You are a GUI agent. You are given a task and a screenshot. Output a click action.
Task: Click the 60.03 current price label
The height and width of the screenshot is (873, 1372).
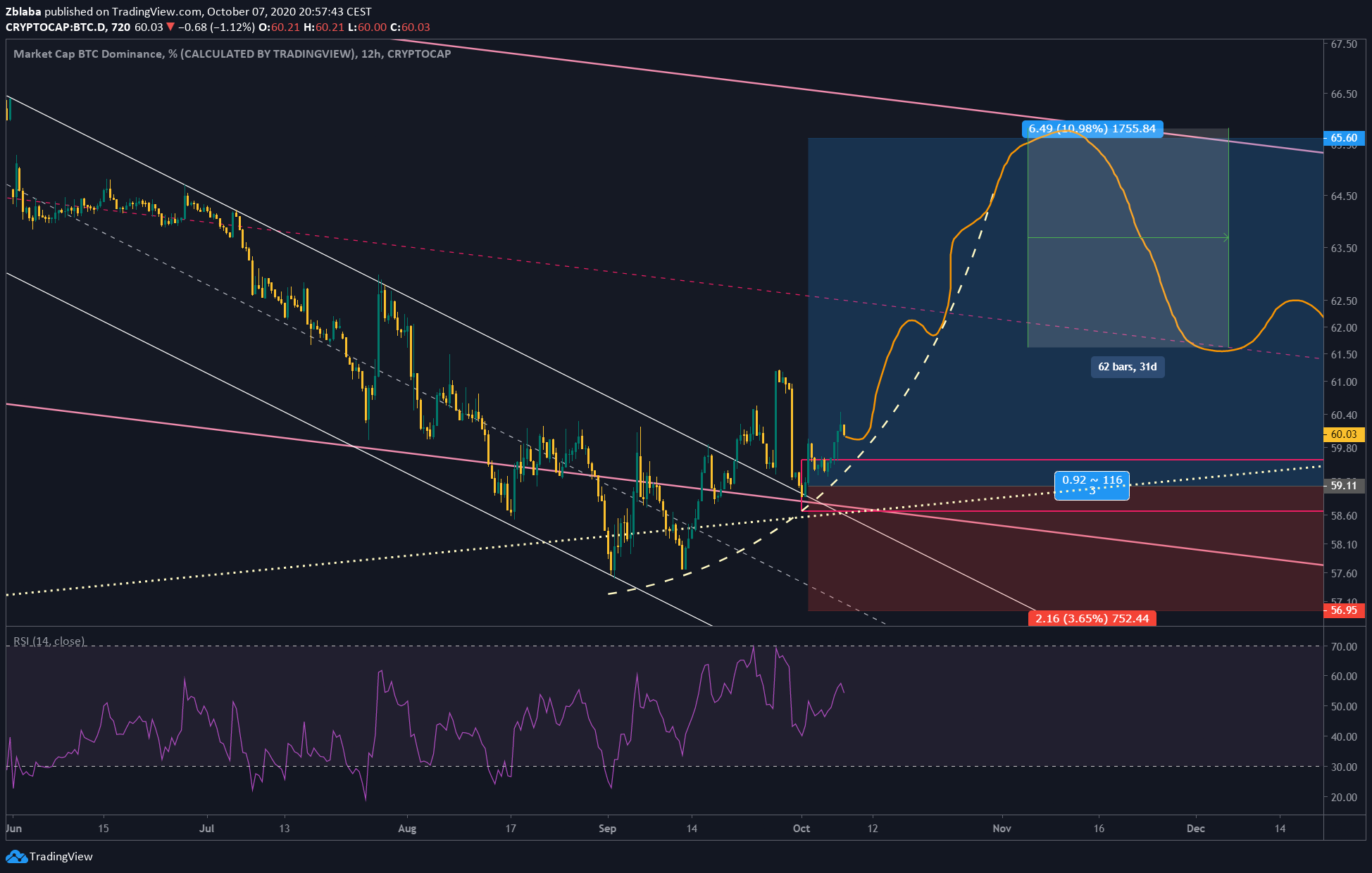point(1344,434)
